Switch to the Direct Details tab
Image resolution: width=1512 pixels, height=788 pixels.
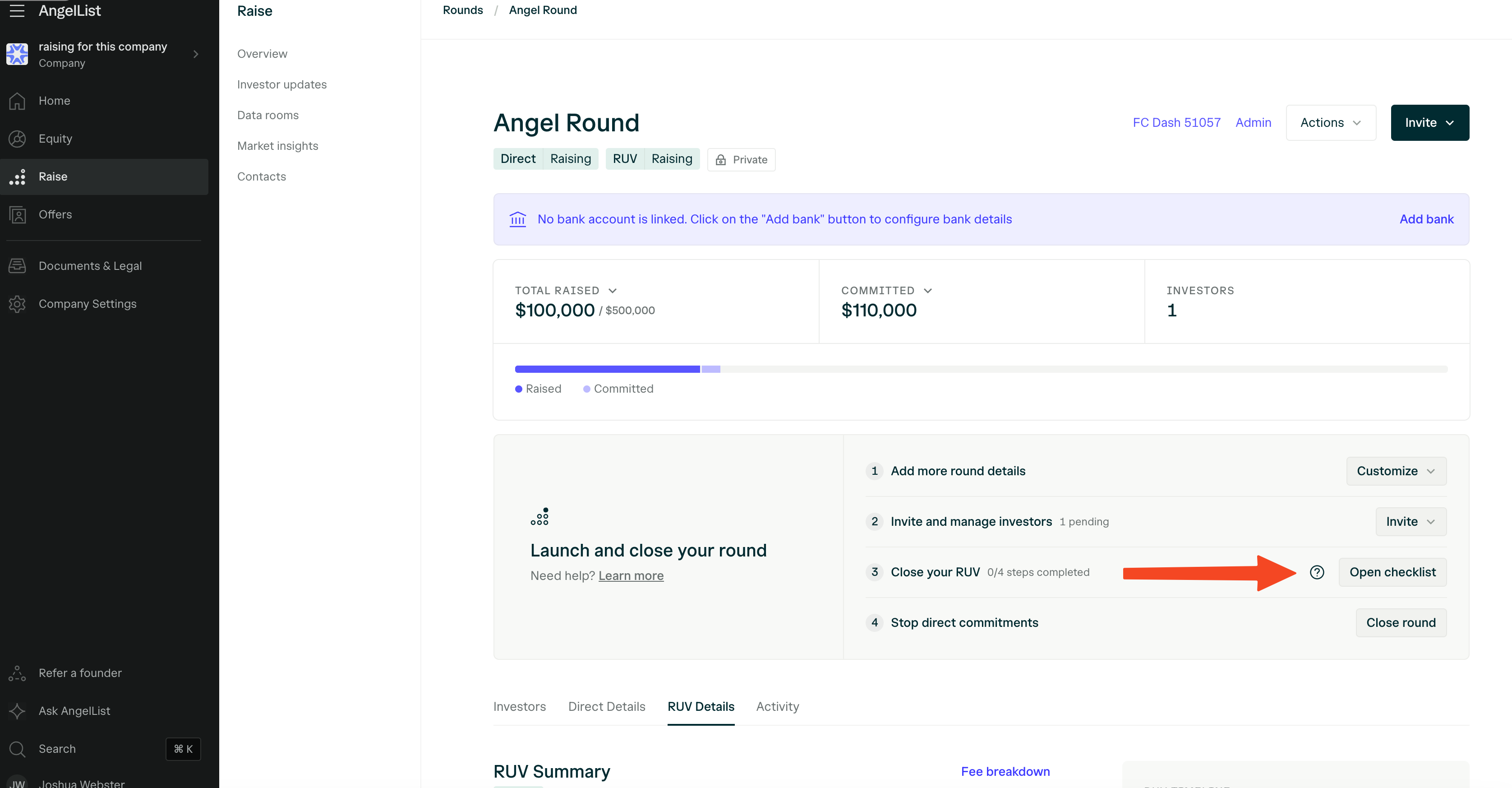[x=606, y=707]
